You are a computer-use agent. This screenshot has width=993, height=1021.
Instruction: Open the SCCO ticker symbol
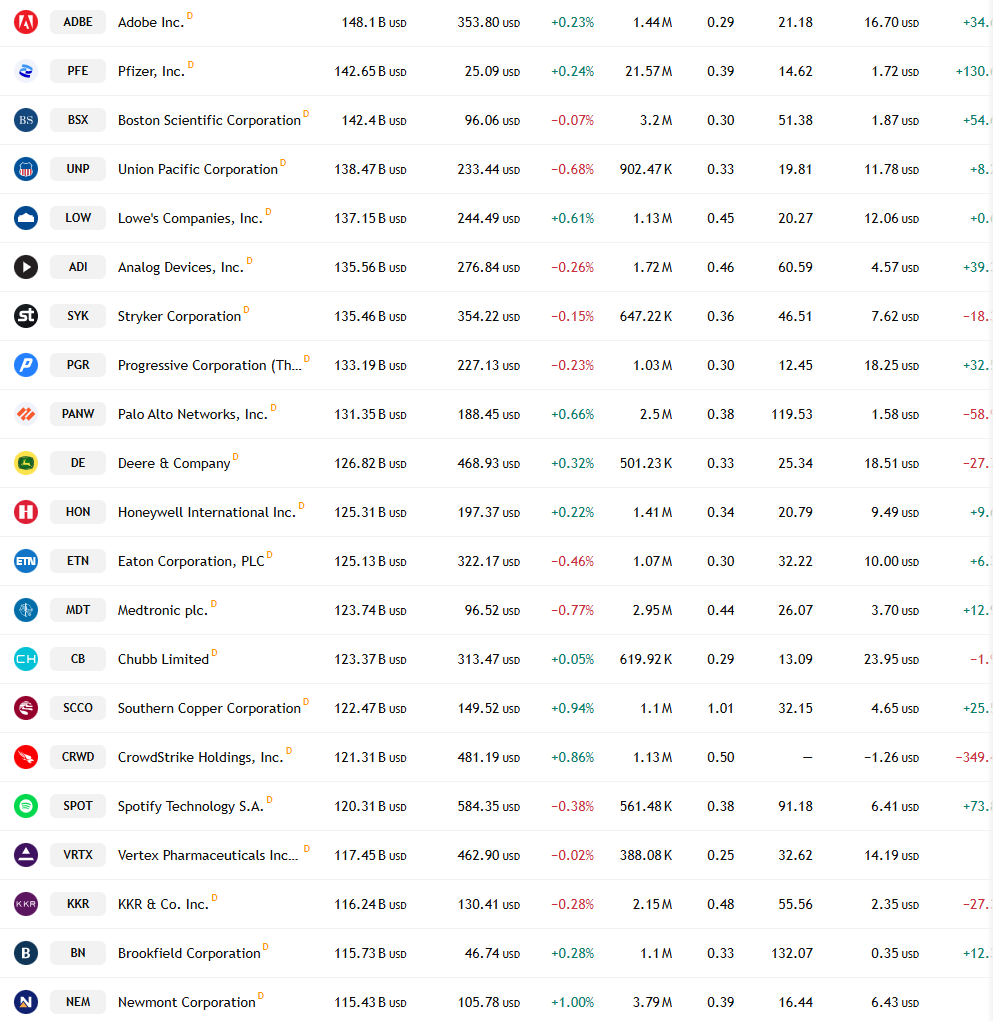(x=78, y=708)
